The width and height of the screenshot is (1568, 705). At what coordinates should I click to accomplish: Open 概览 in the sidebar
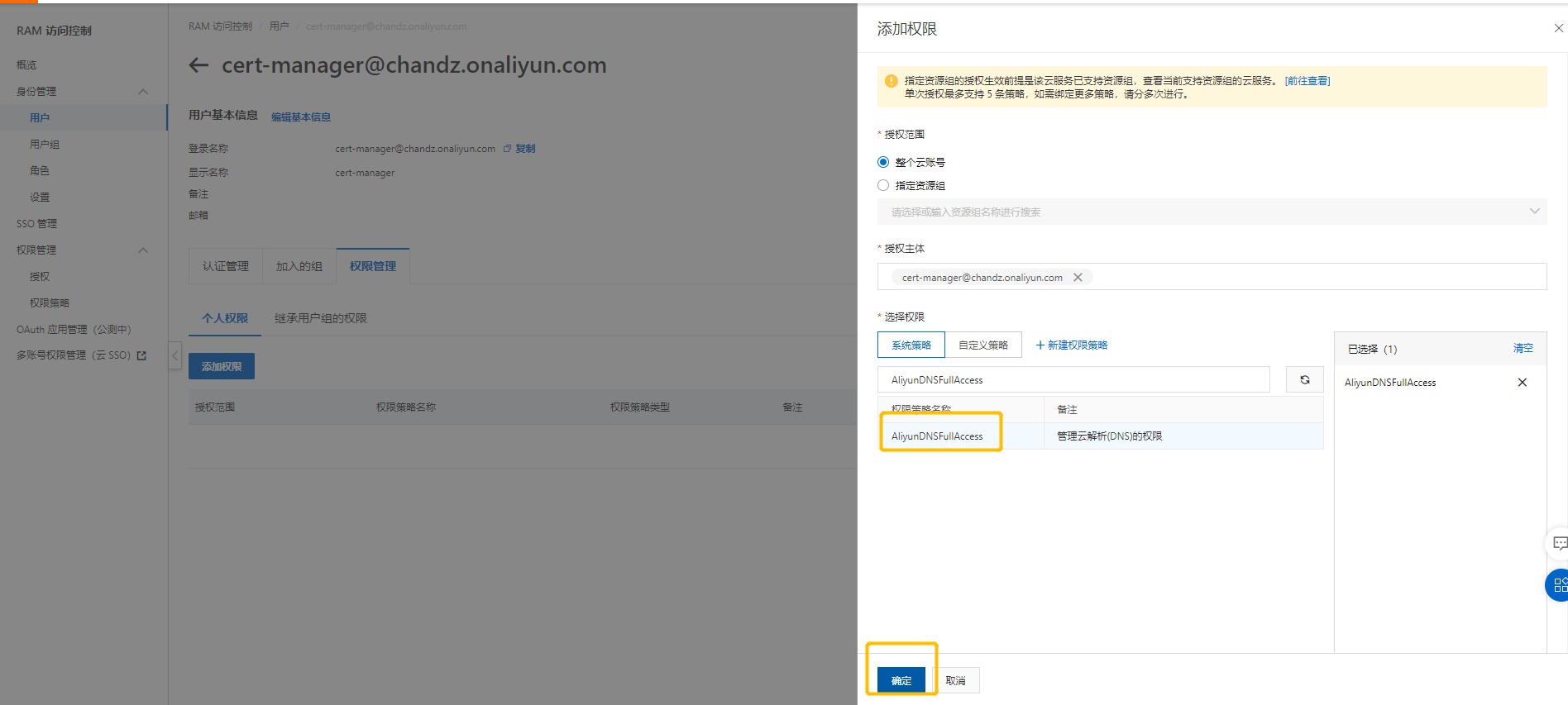tap(26, 64)
